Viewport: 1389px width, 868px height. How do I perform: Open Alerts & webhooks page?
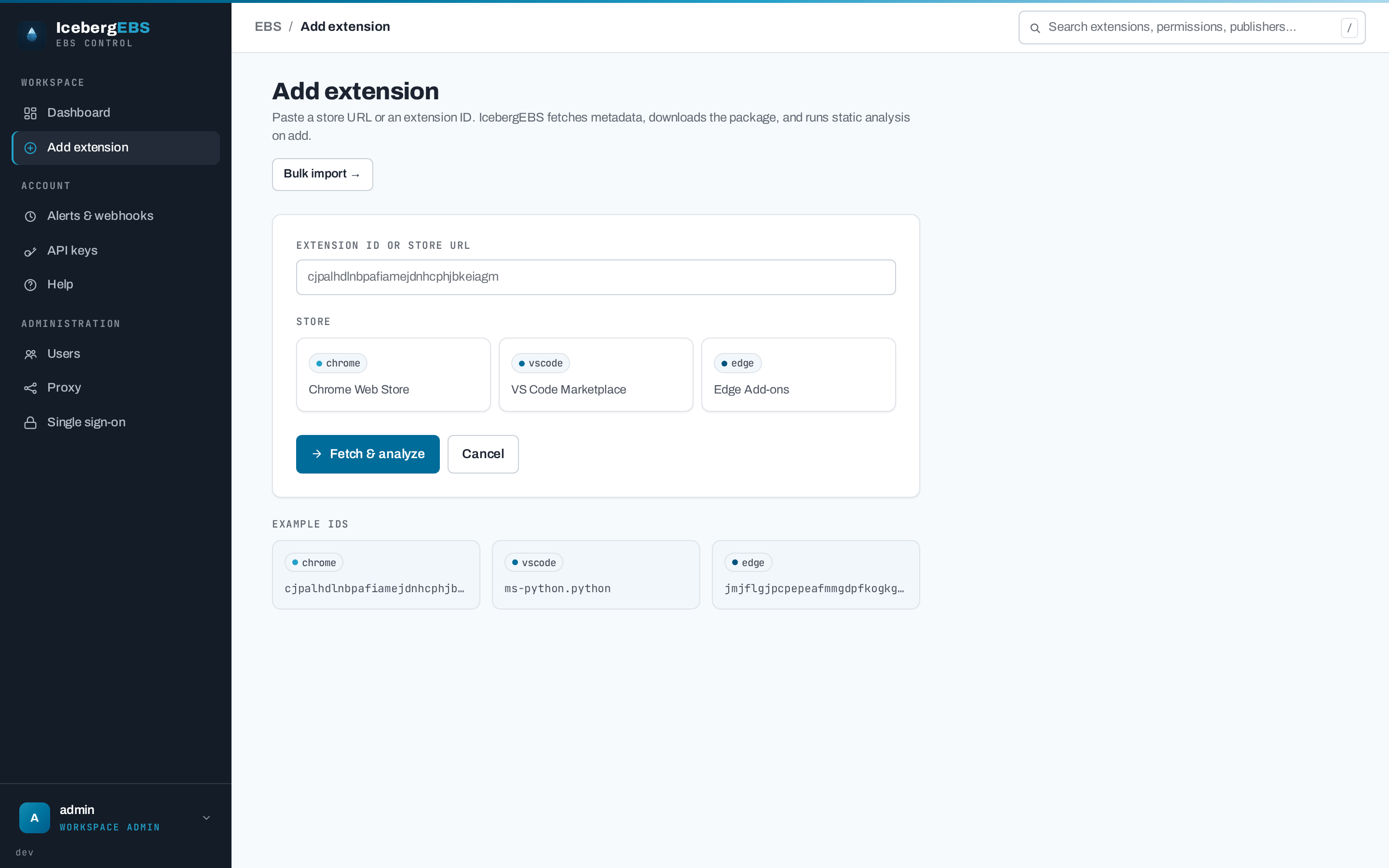coord(115,216)
